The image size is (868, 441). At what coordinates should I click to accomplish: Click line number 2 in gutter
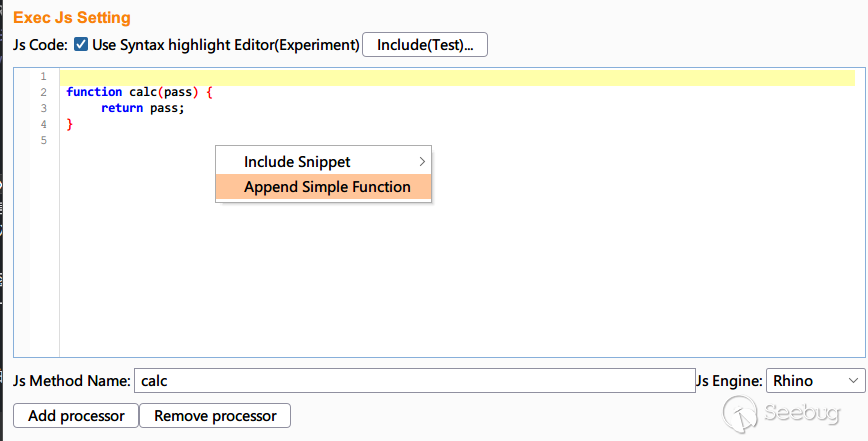point(43,92)
